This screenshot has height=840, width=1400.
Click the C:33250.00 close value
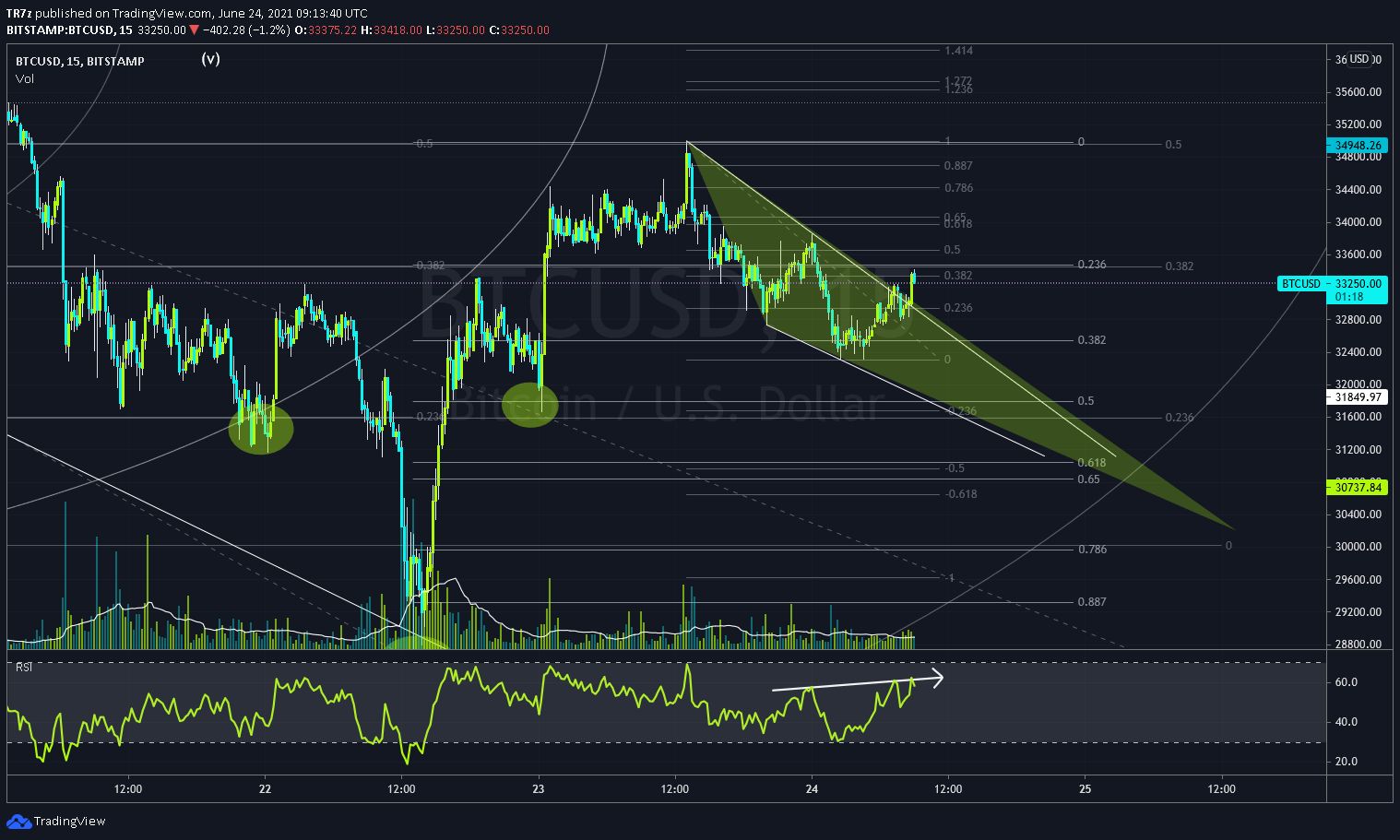coord(519,30)
